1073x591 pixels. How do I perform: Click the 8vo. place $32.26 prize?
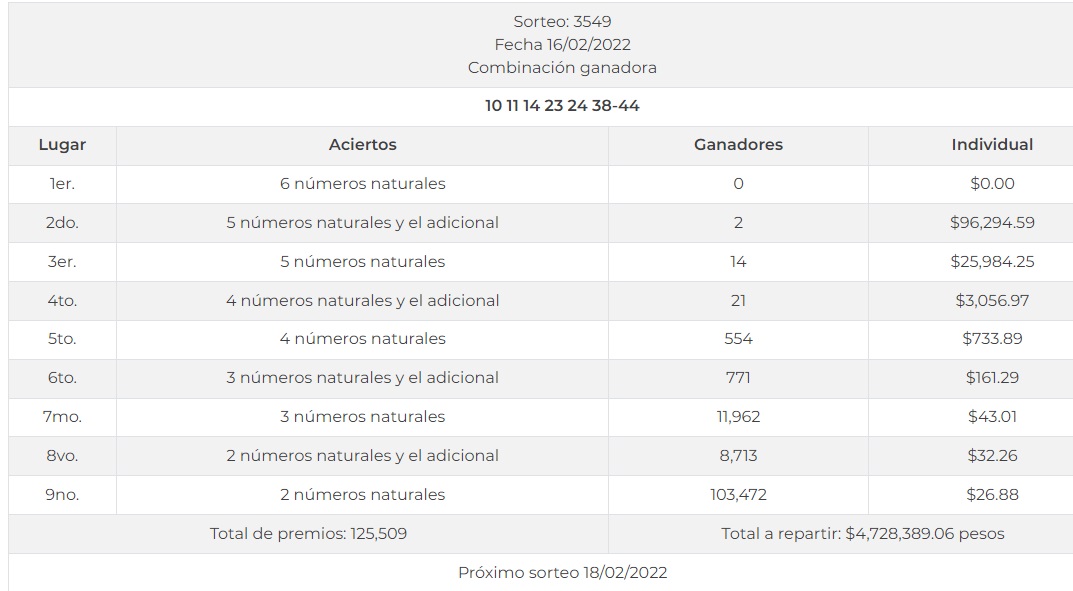[992, 456]
